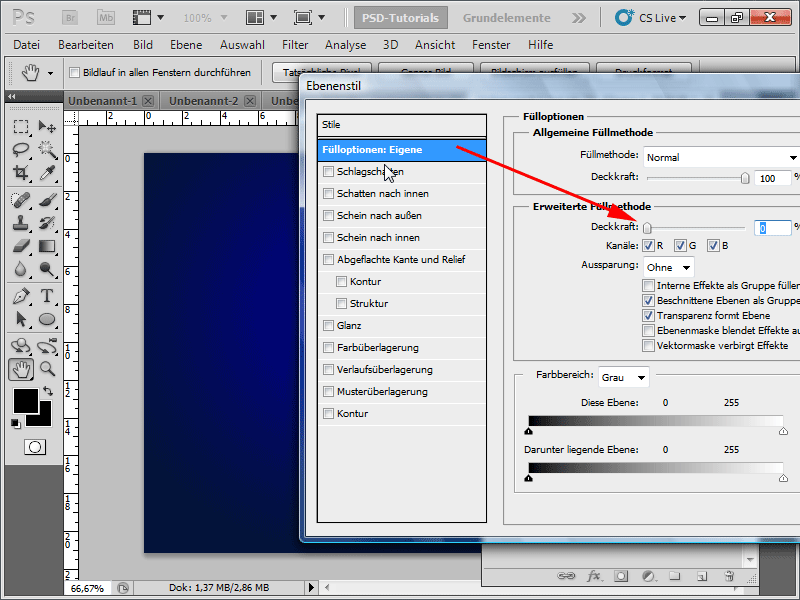
Task: Select the Rectangular Marquee tool
Action: click(20, 127)
